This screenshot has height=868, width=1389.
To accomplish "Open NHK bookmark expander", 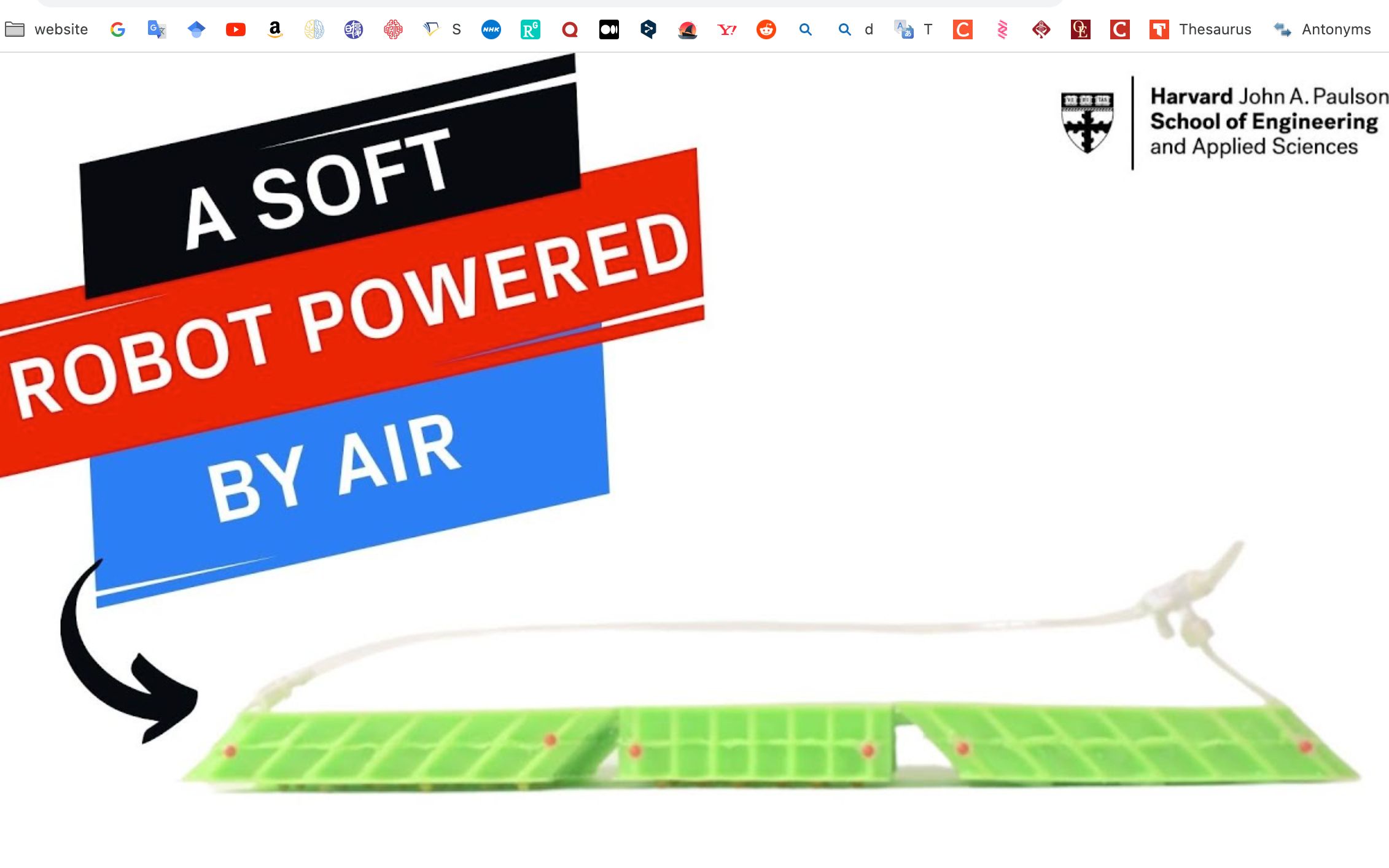I will 491,28.
